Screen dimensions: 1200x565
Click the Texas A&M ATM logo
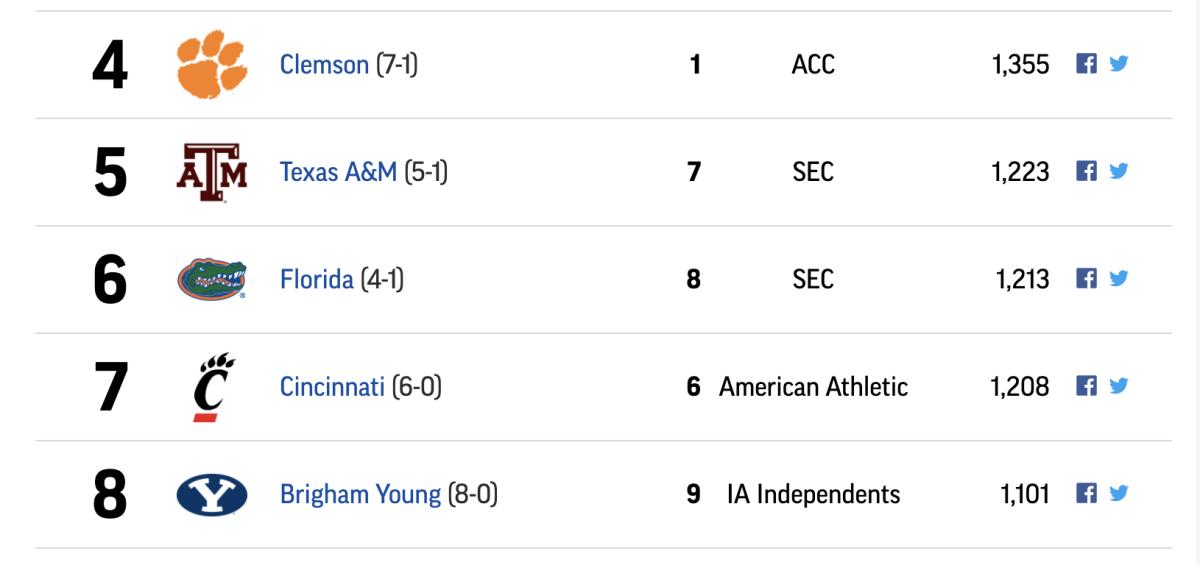pyautogui.click(x=211, y=172)
